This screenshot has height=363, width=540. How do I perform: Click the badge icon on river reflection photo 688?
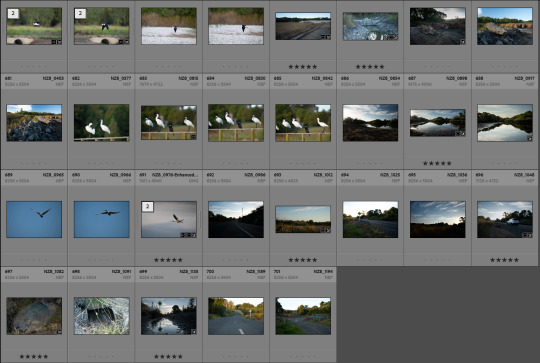point(529,138)
